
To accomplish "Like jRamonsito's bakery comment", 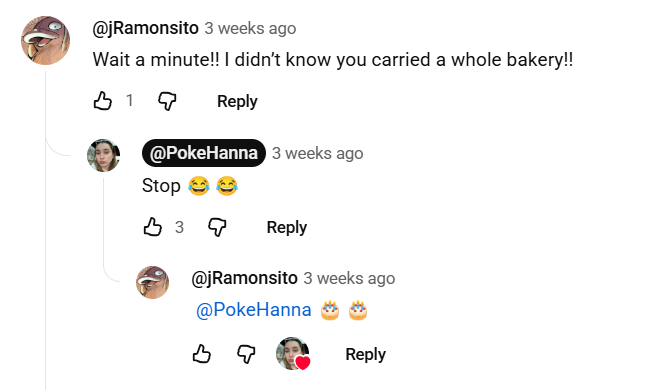I will point(102,101).
